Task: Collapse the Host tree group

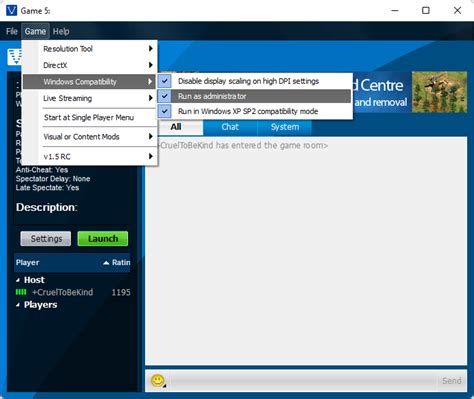Action: point(18,280)
